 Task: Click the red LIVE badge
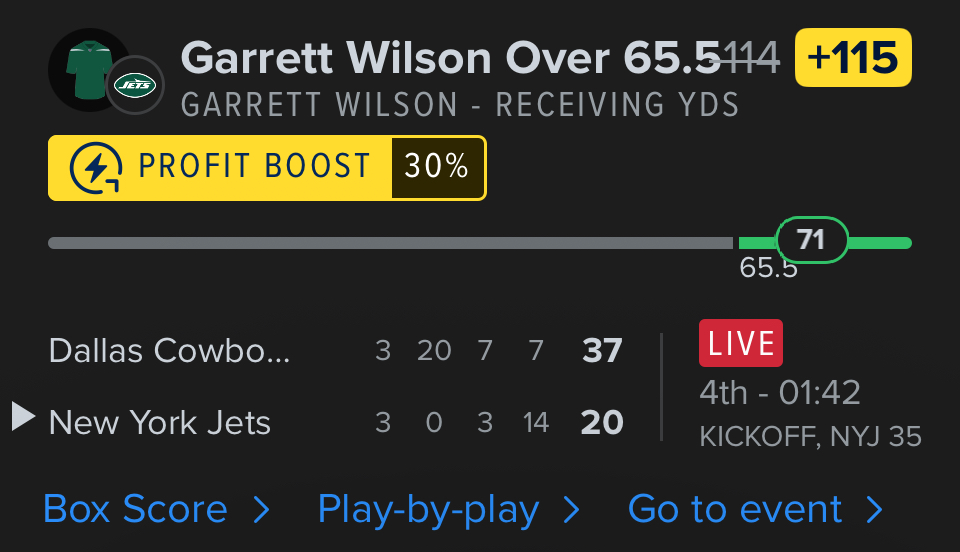click(740, 343)
